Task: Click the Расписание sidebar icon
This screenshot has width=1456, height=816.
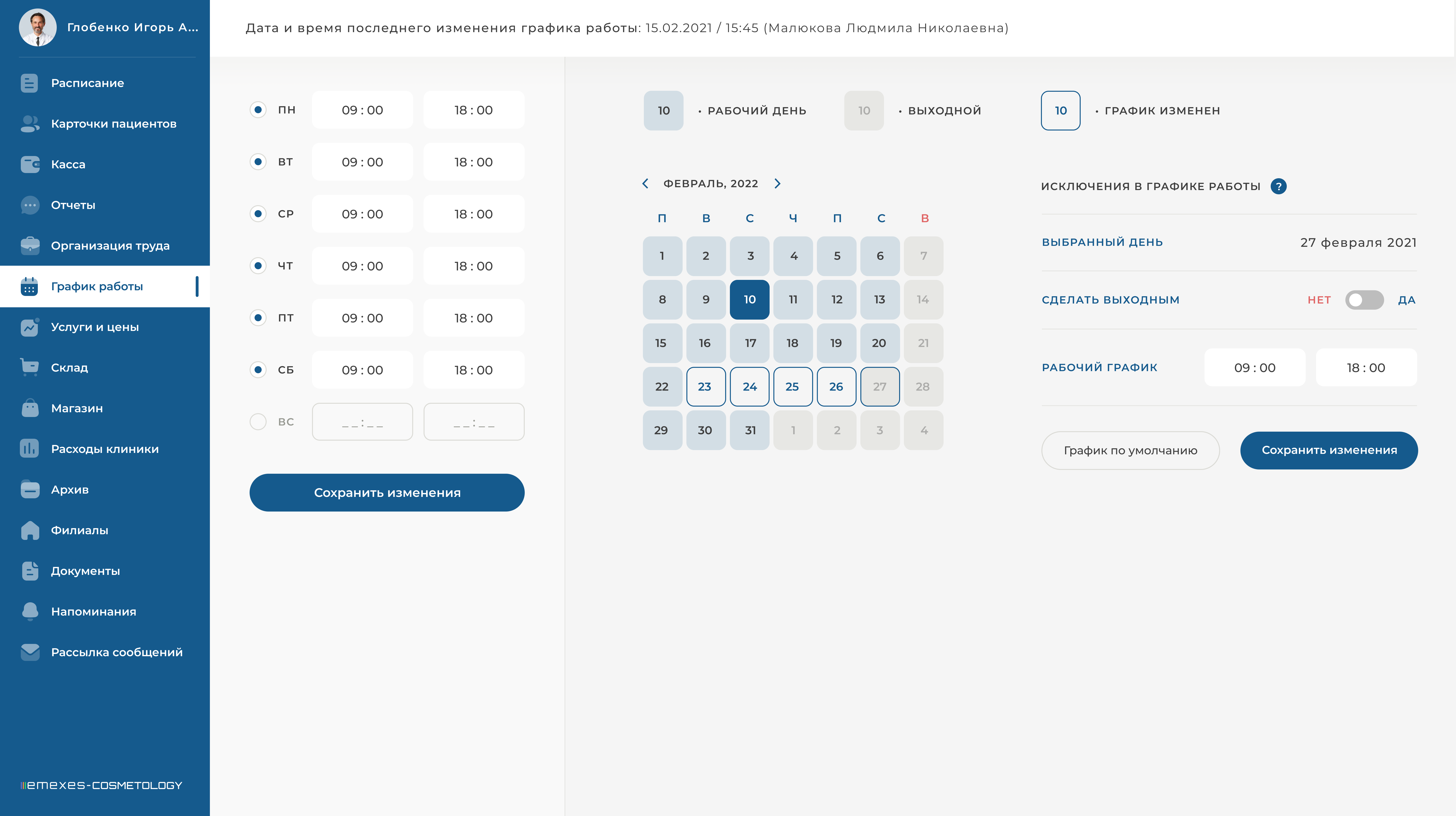Action: point(29,83)
